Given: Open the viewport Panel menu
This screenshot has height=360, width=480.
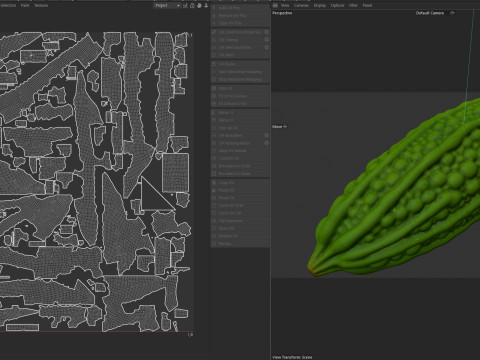Looking at the screenshot, I should pyautogui.click(x=367, y=5).
